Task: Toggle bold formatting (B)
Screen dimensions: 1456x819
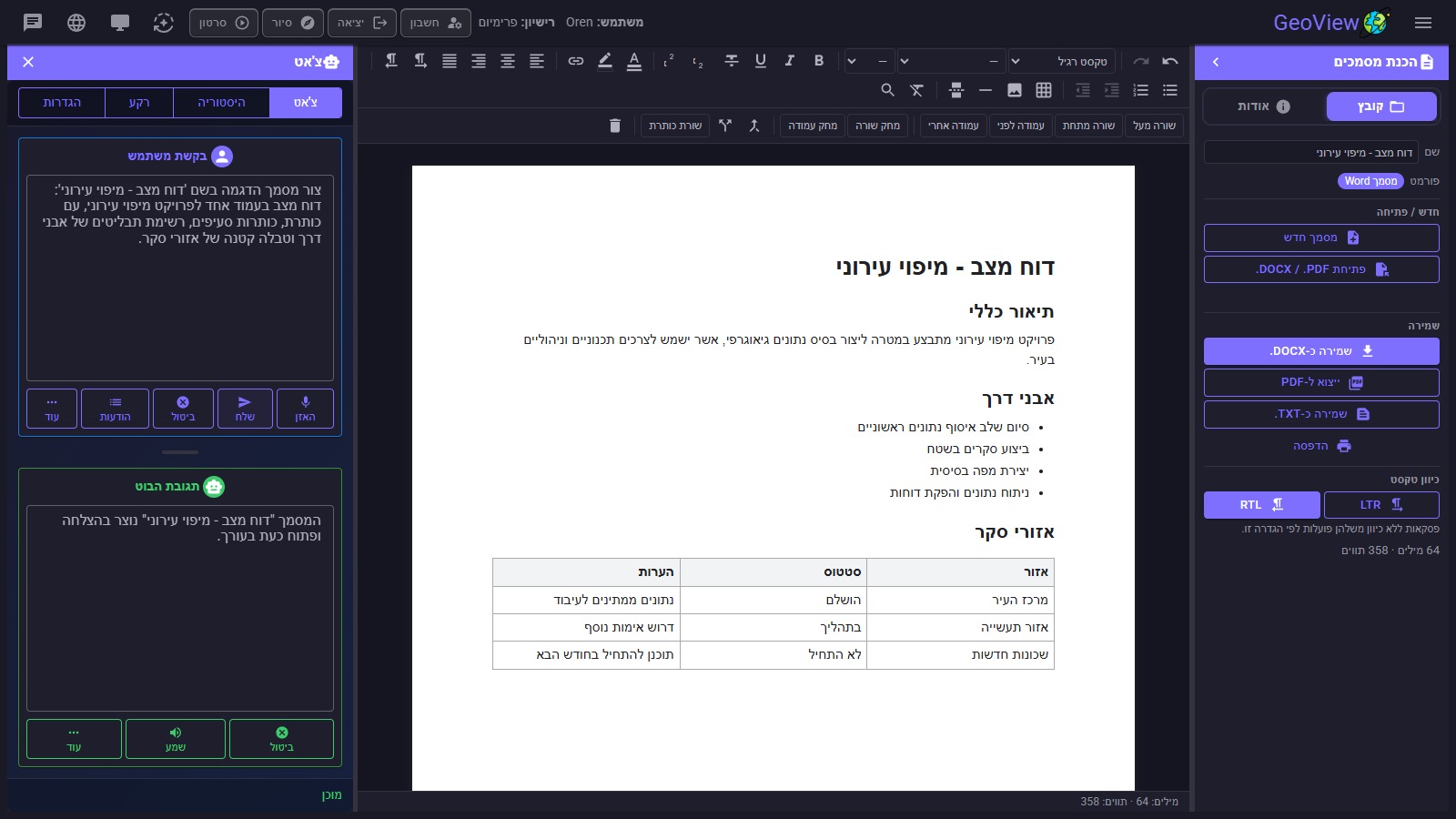Action: coord(819,61)
